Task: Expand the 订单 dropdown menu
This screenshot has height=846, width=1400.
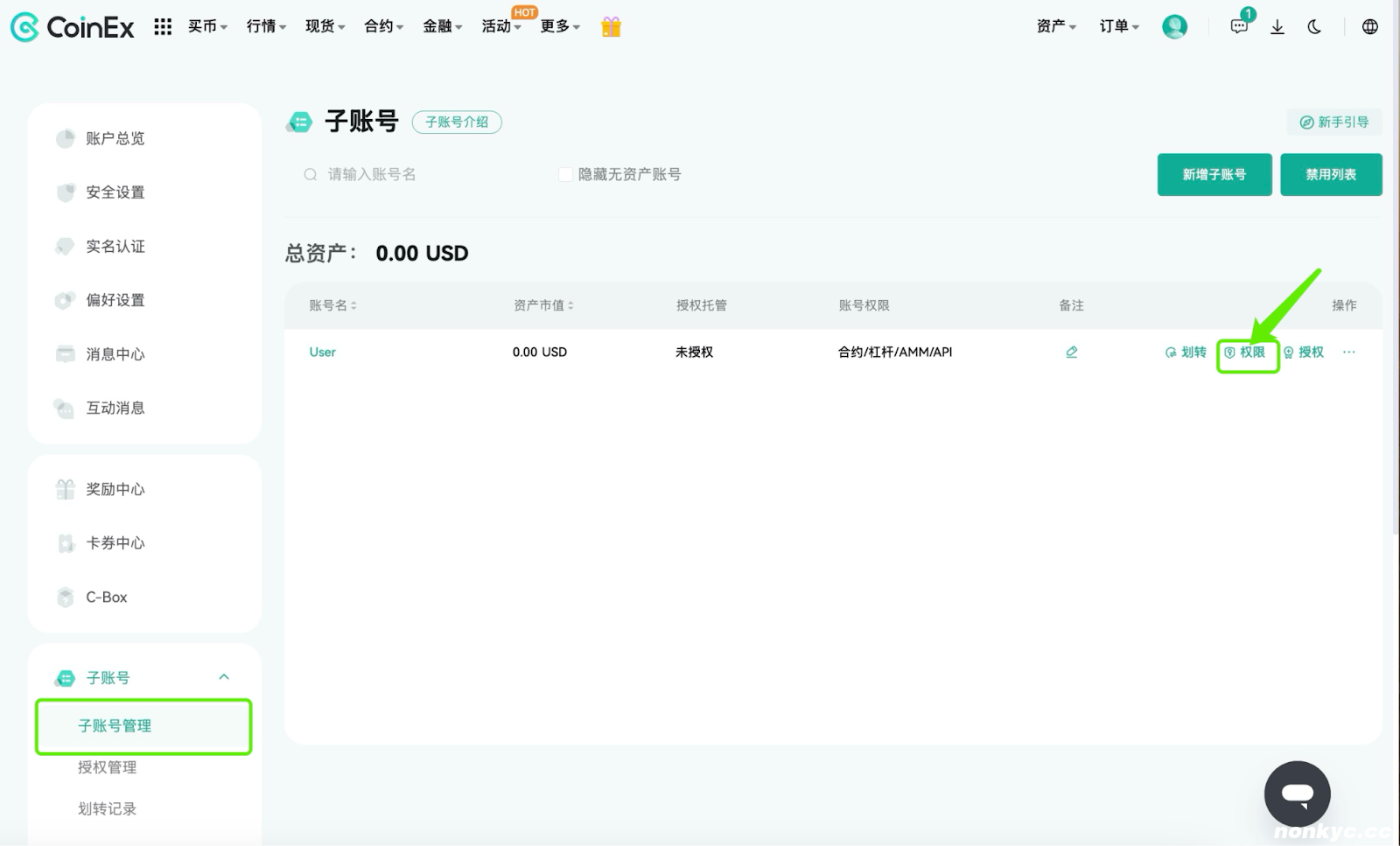Action: [x=1119, y=27]
